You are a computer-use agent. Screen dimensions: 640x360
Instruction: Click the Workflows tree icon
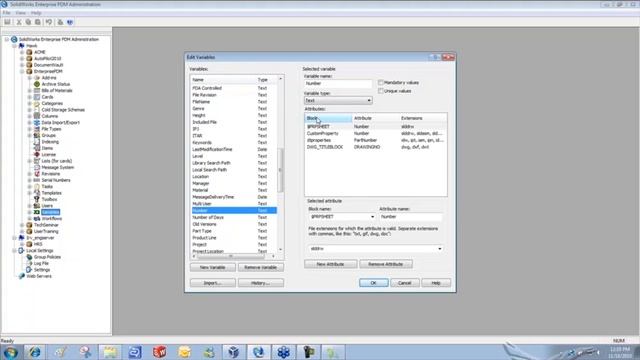click(37, 218)
